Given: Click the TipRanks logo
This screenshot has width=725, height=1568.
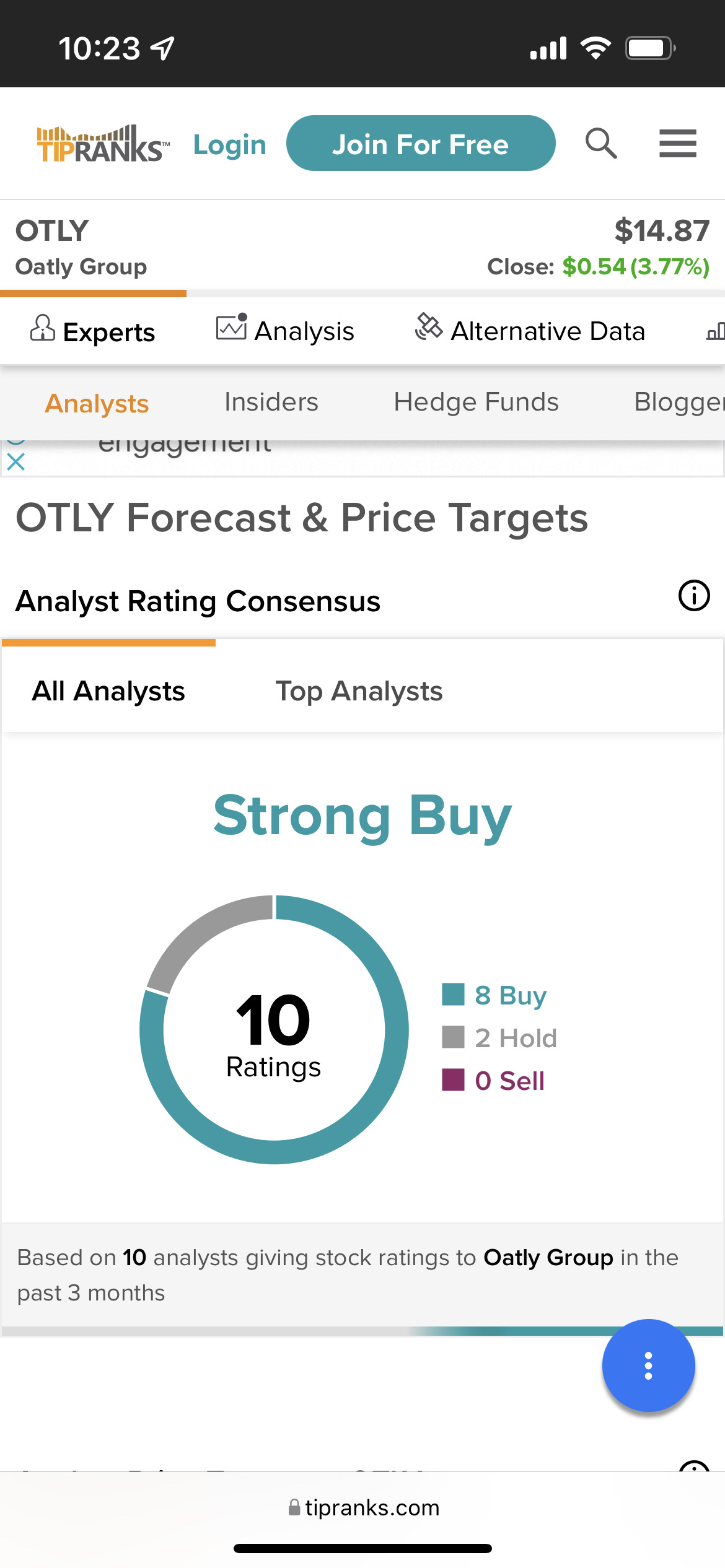Looking at the screenshot, I should click(103, 144).
